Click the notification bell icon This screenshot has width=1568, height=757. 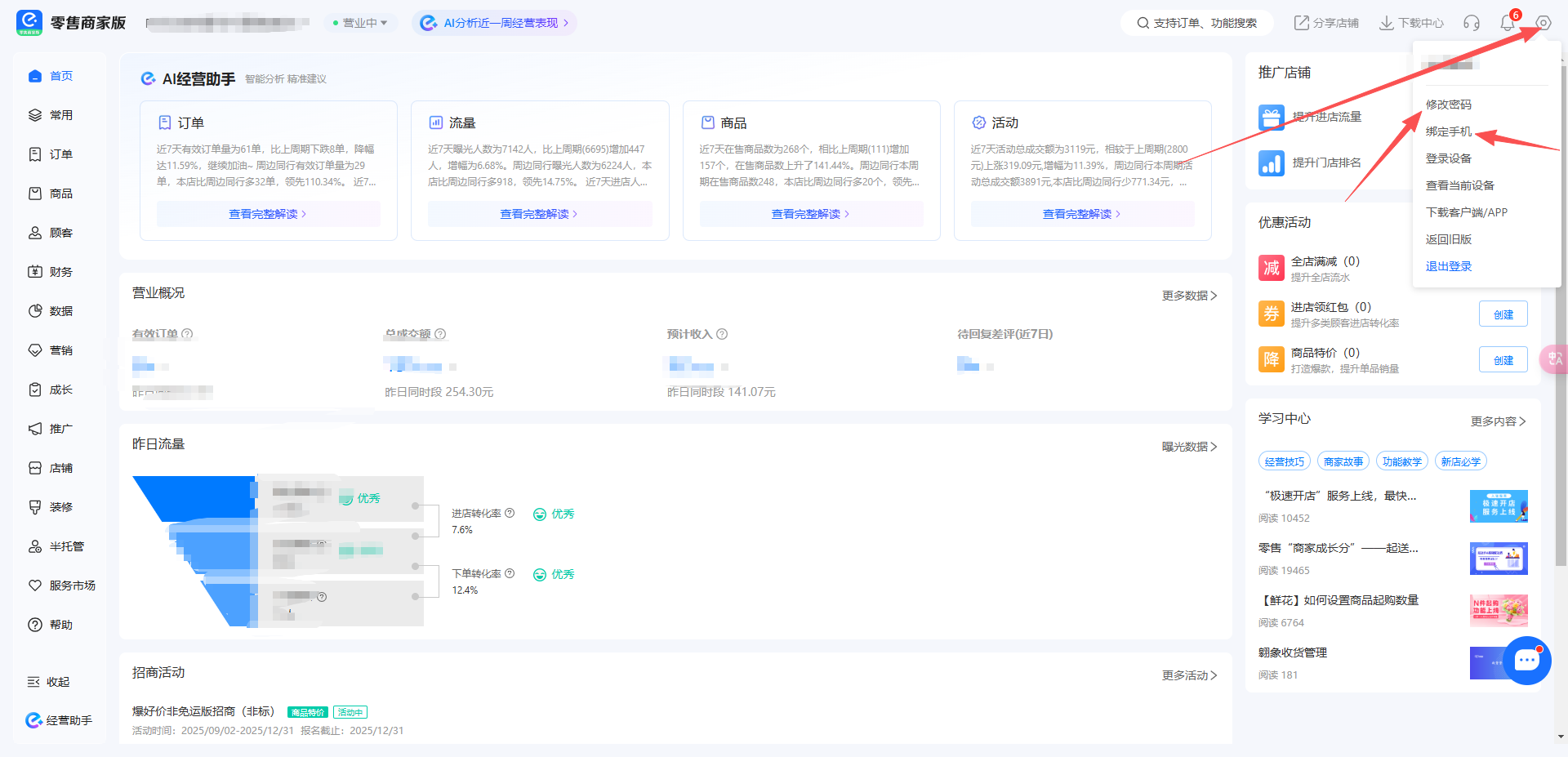[1508, 23]
